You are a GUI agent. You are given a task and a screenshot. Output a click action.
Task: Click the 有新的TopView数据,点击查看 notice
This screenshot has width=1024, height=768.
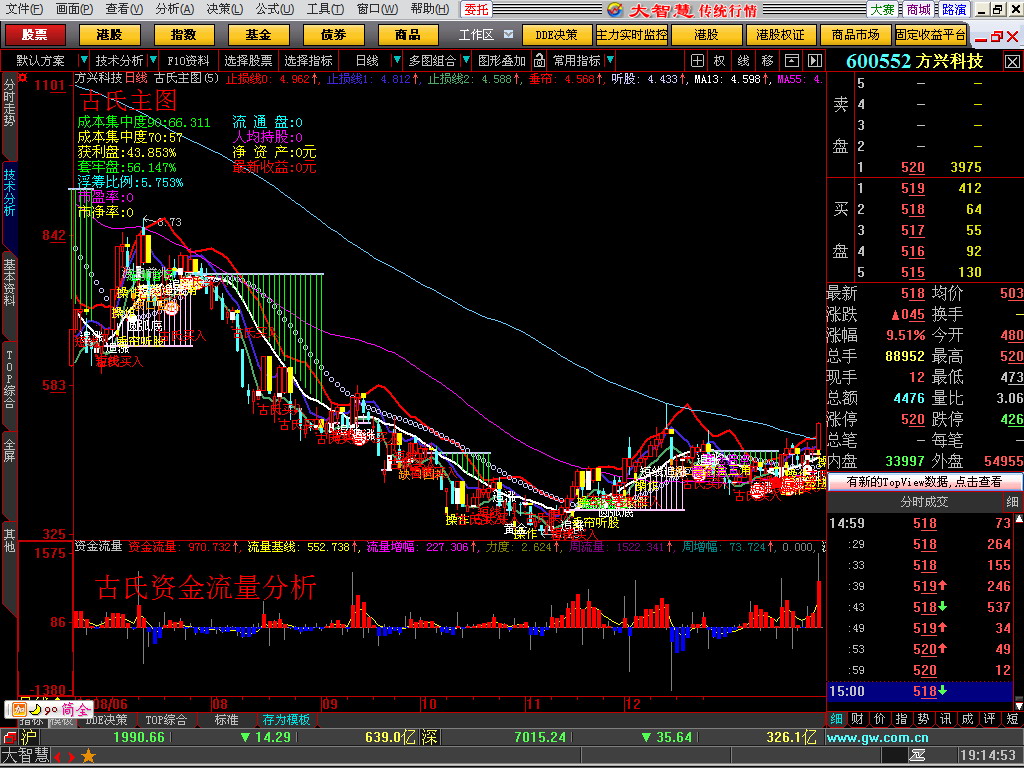click(924, 482)
